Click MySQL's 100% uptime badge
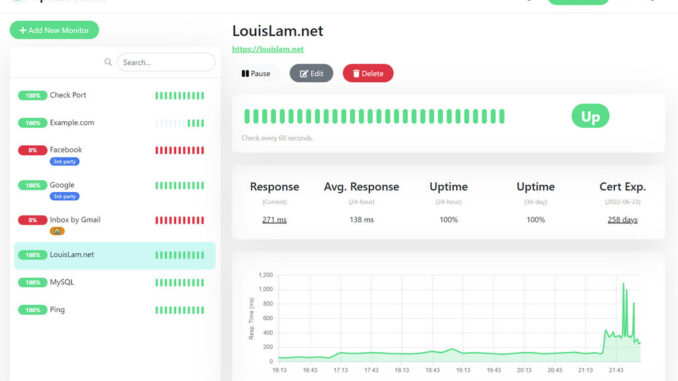This screenshot has width=678, height=381. pos(32,282)
